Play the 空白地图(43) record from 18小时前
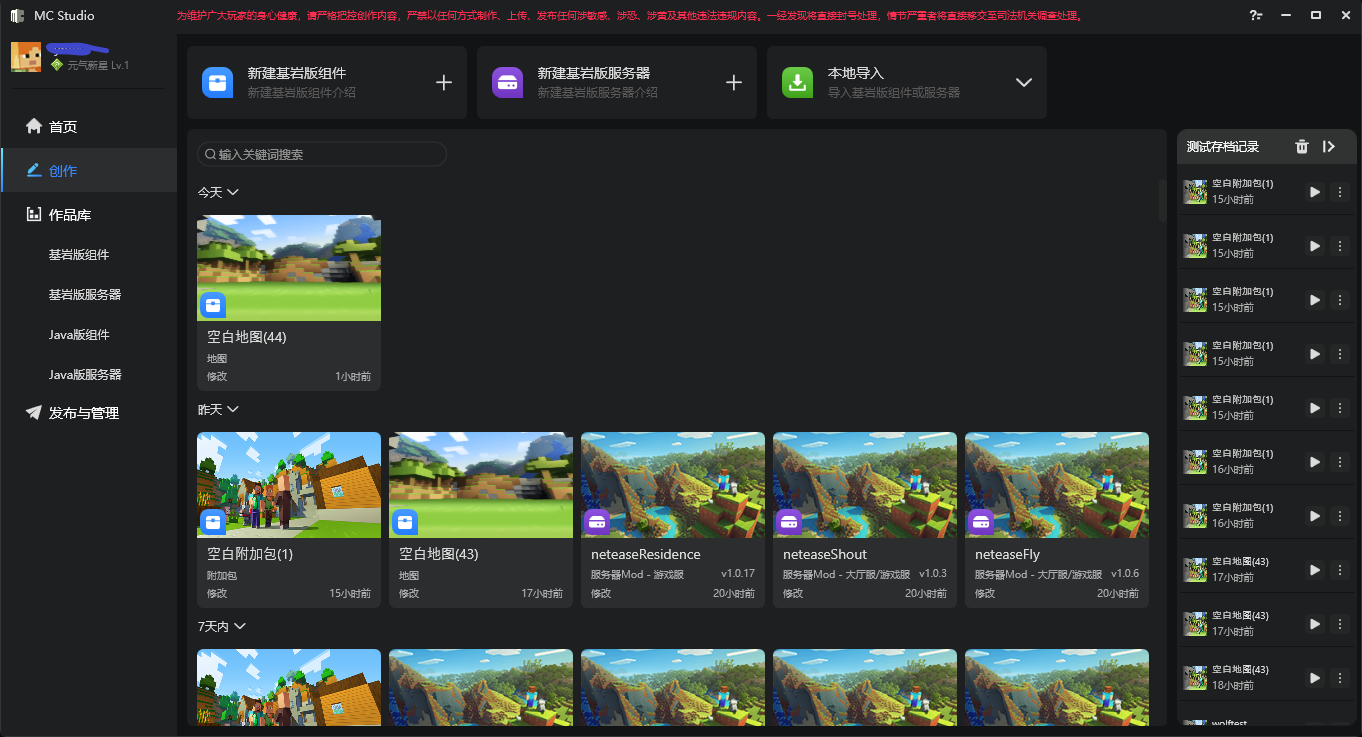Image resolution: width=1362 pixels, height=737 pixels. (1315, 678)
